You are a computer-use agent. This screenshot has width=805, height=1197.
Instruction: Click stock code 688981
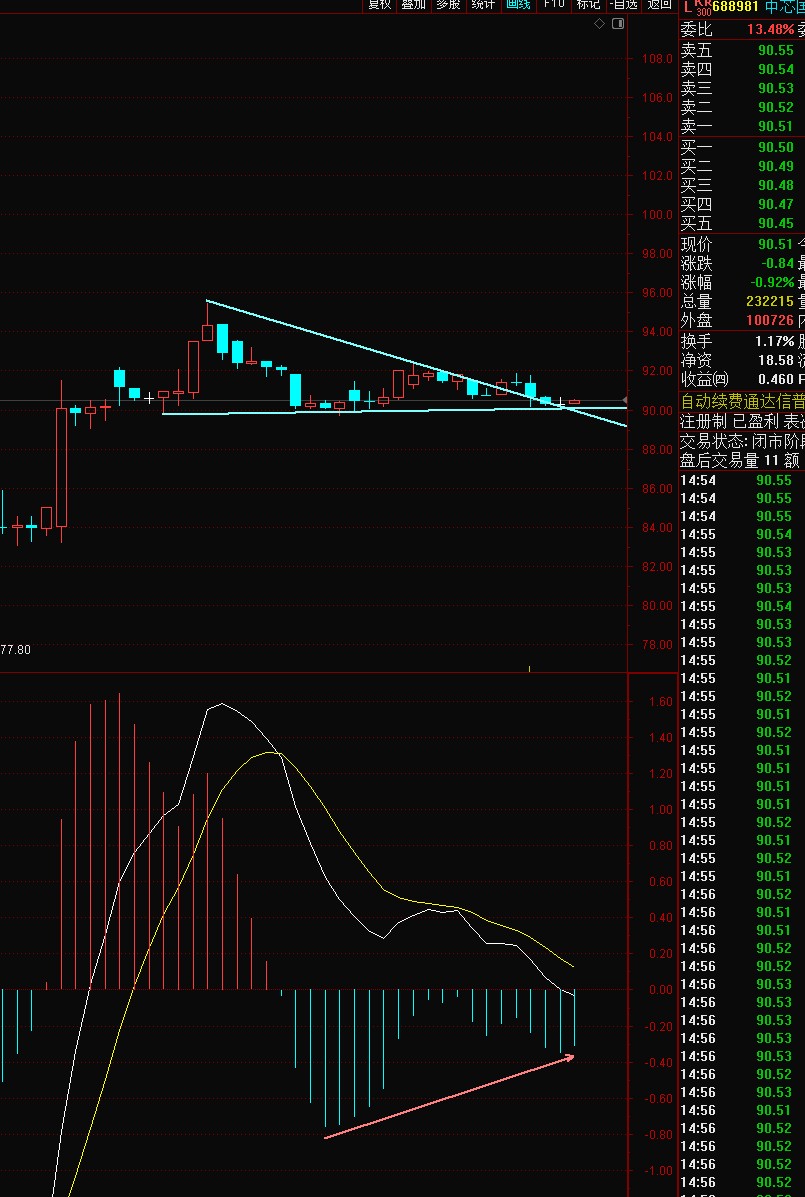click(x=736, y=7)
